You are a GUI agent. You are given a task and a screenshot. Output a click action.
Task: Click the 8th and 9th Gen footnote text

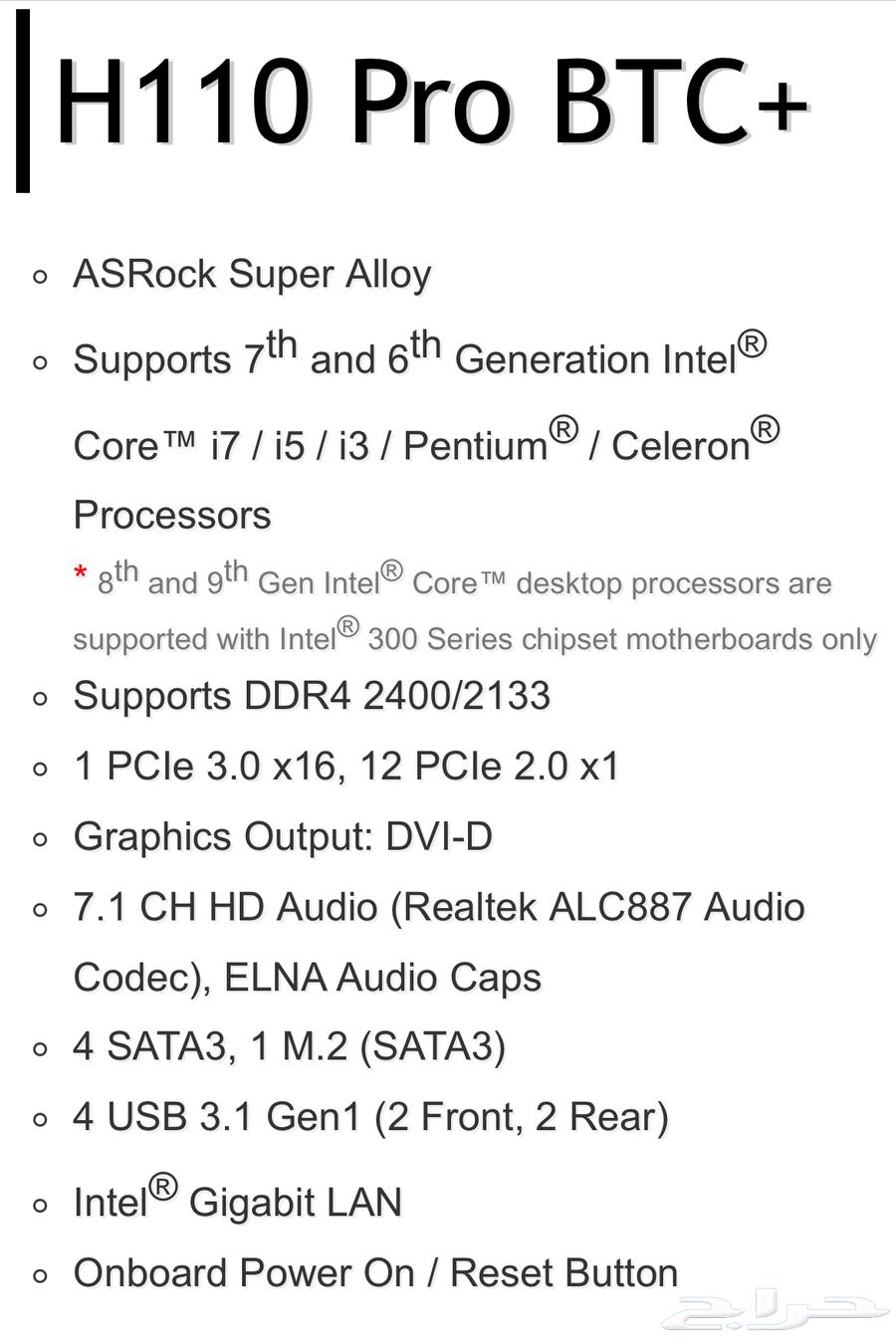tap(464, 582)
